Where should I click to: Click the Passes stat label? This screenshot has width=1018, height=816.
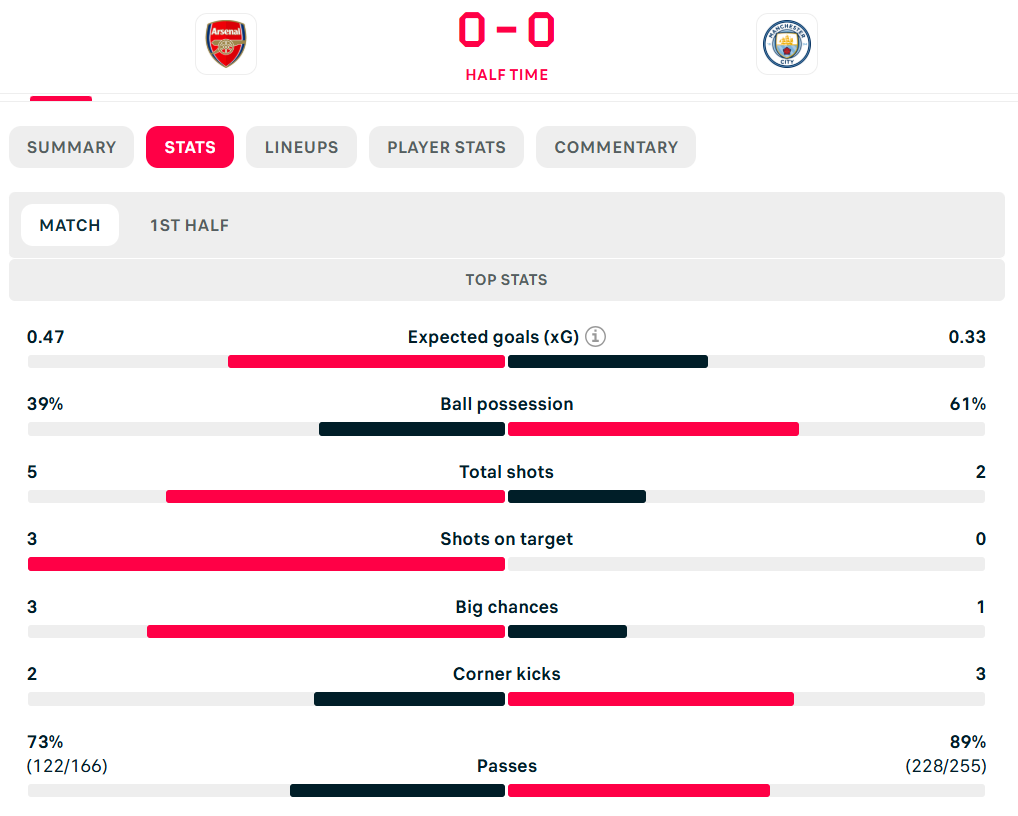coord(506,766)
